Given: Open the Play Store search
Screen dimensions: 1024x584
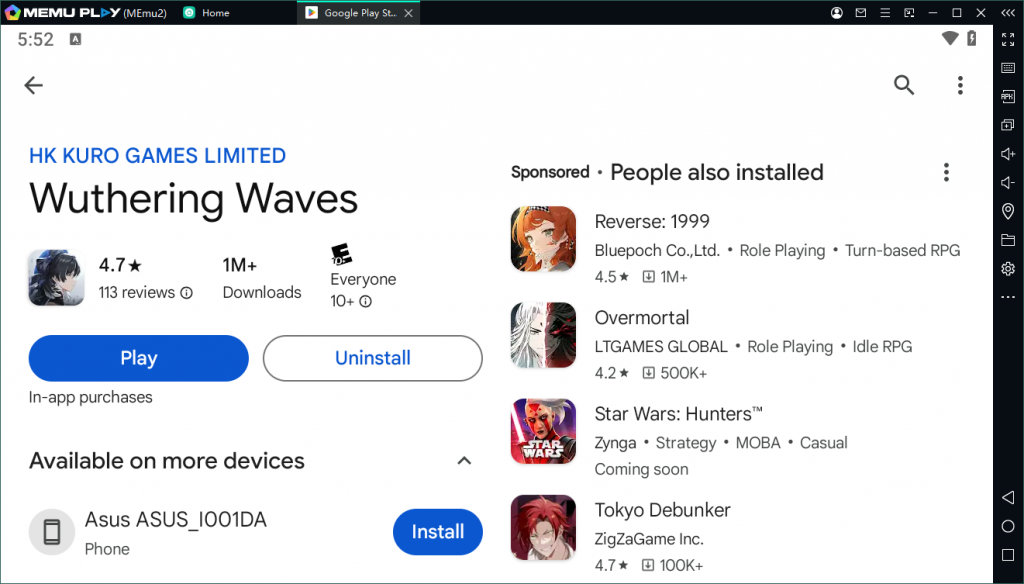Looking at the screenshot, I should coord(904,85).
